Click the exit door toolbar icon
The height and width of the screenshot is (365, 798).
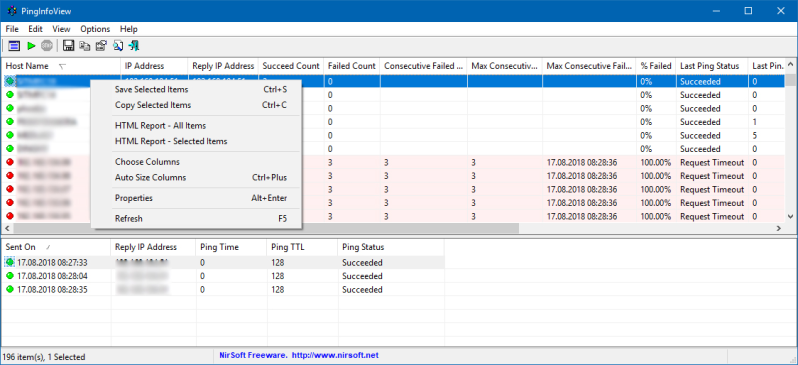134,46
